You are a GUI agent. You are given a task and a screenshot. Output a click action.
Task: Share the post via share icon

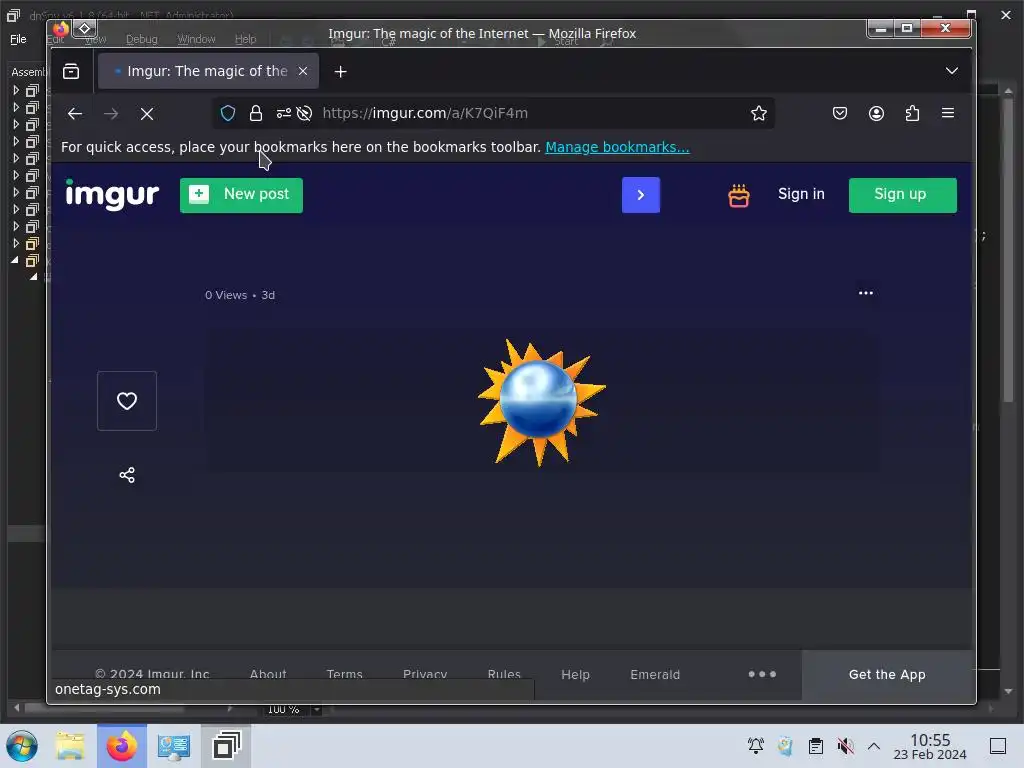pos(127,475)
